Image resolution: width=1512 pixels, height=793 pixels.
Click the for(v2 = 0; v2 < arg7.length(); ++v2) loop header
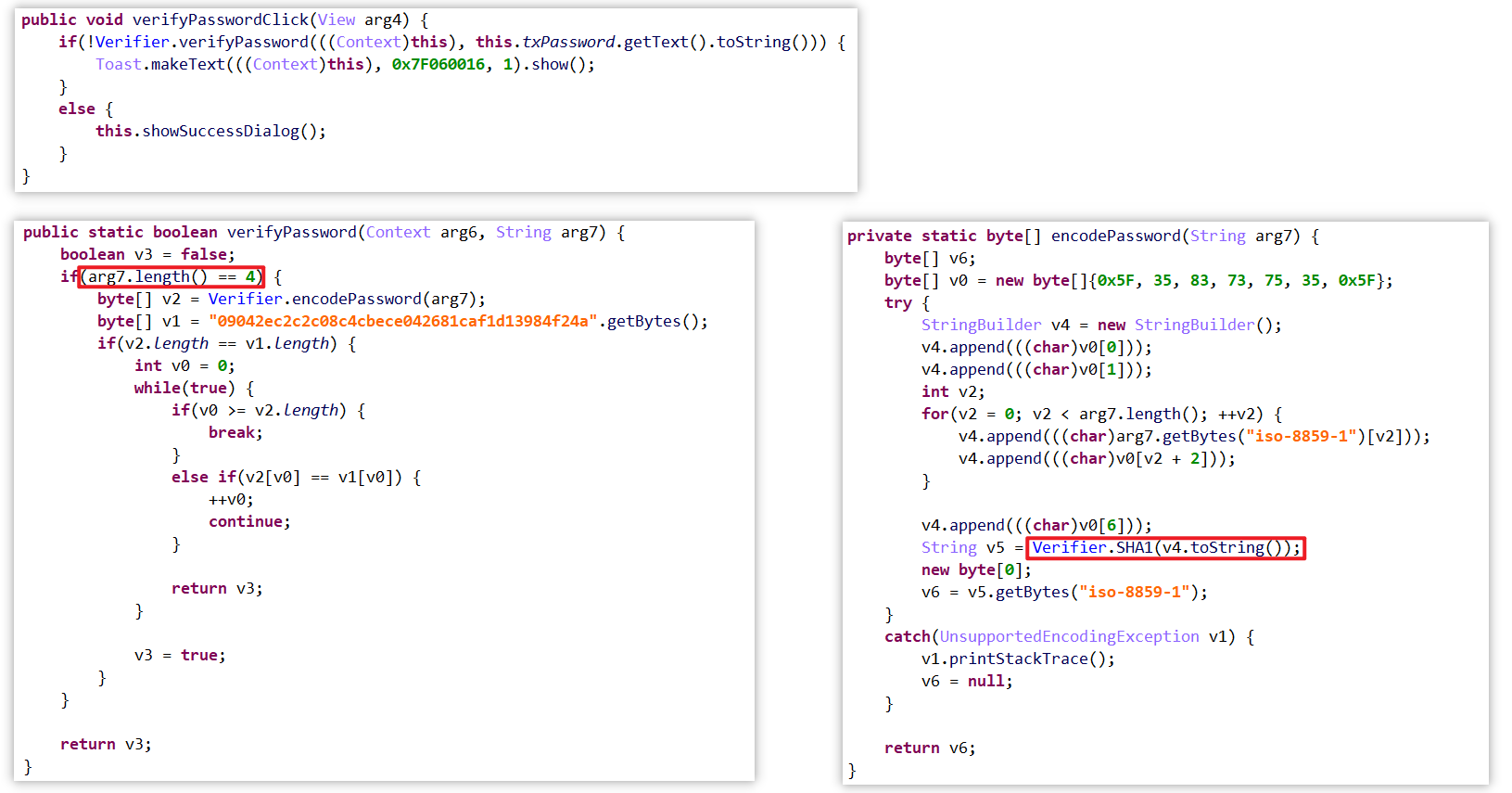click(x=1102, y=414)
